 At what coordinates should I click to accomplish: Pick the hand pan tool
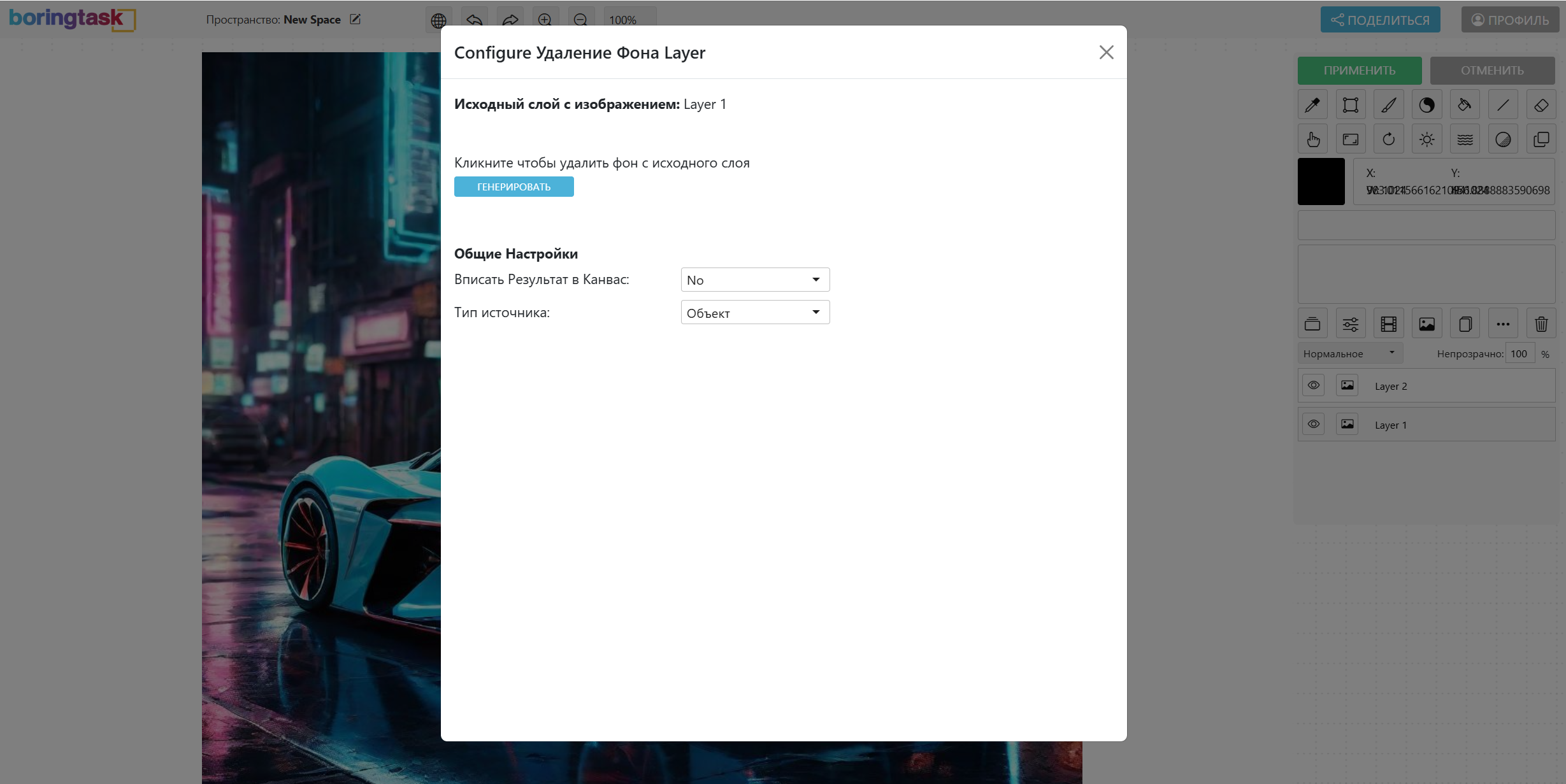coord(1312,139)
